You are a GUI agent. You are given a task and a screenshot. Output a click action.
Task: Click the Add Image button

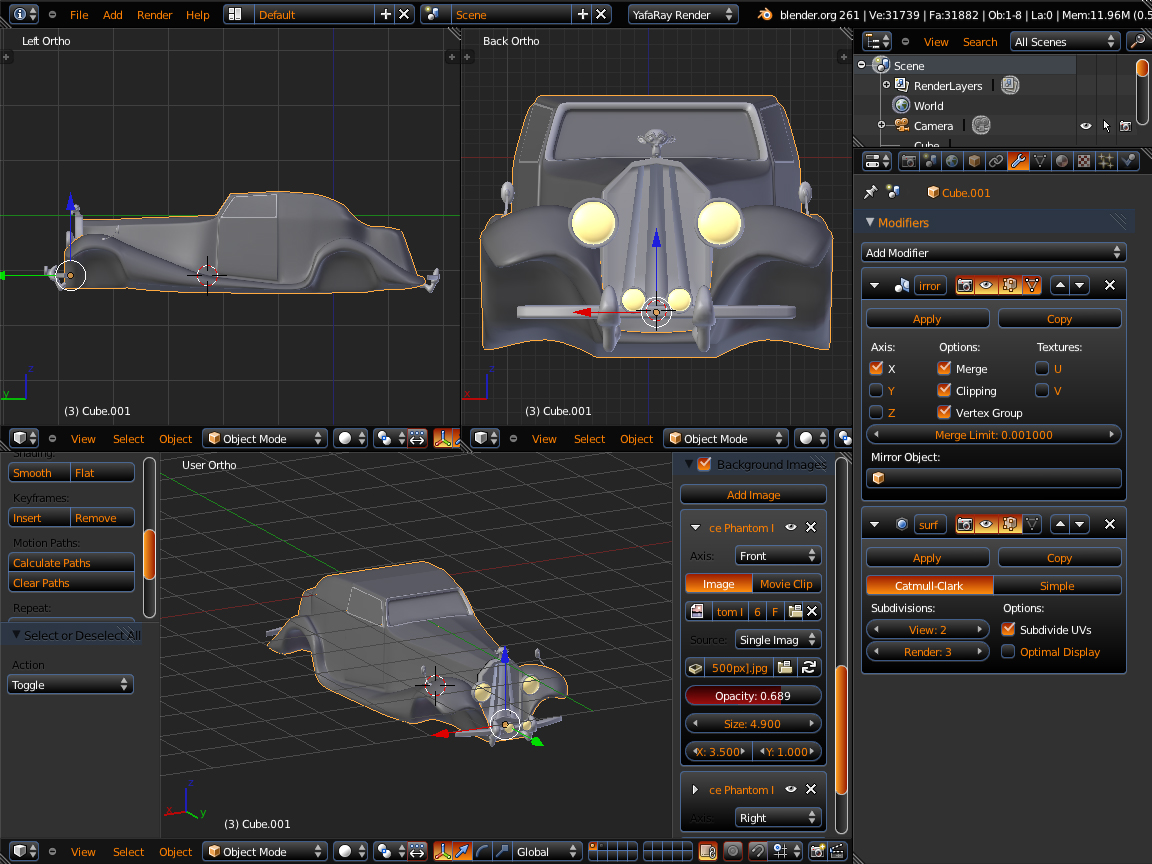(x=753, y=494)
